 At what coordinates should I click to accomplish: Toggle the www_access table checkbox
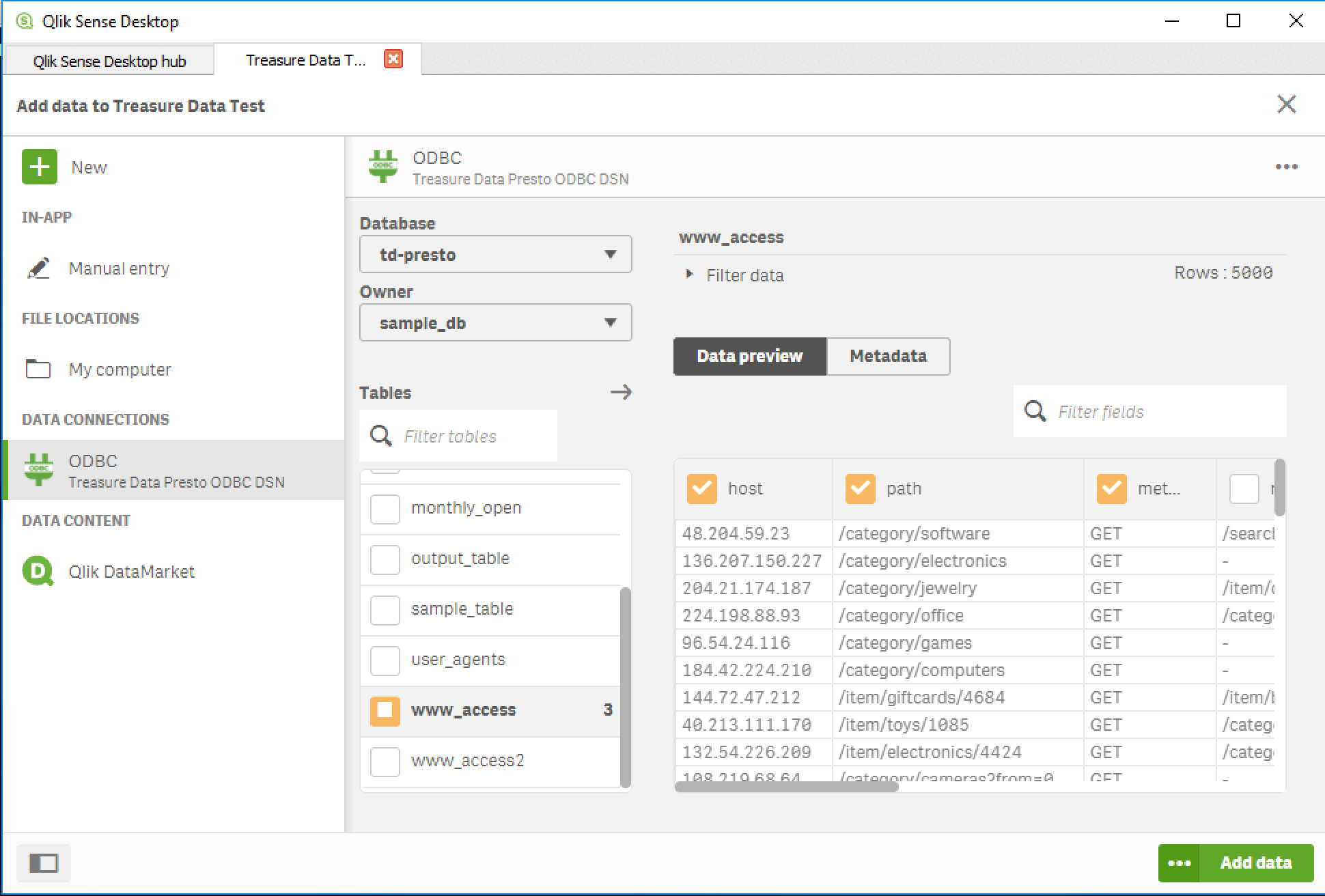click(x=385, y=711)
